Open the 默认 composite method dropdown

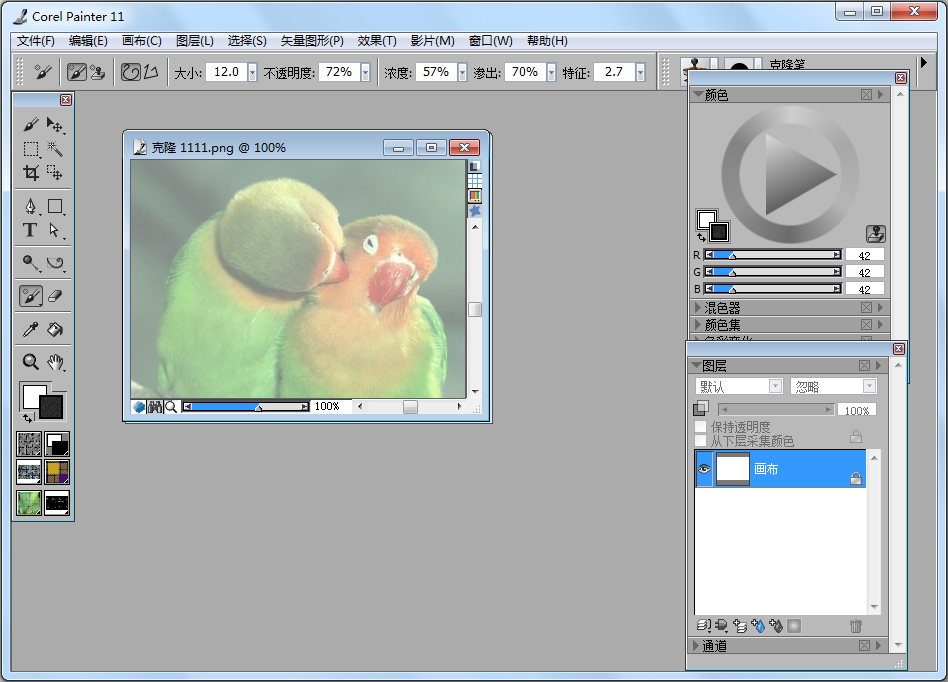click(775, 386)
